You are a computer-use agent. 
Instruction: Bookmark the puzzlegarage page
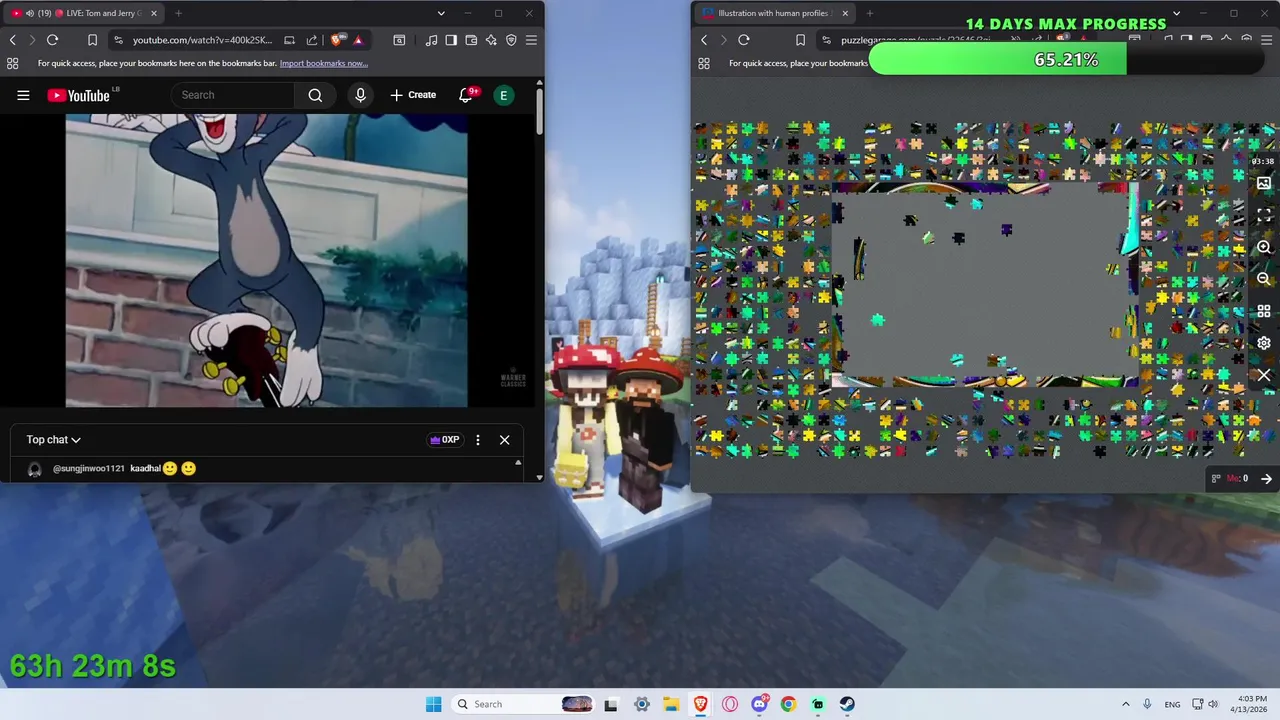point(800,40)
